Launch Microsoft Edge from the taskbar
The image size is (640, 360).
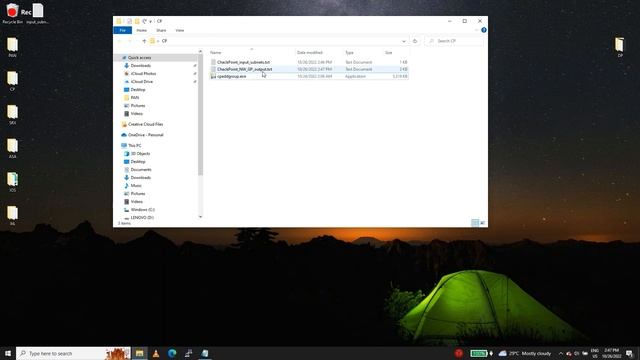pos(172,353)
